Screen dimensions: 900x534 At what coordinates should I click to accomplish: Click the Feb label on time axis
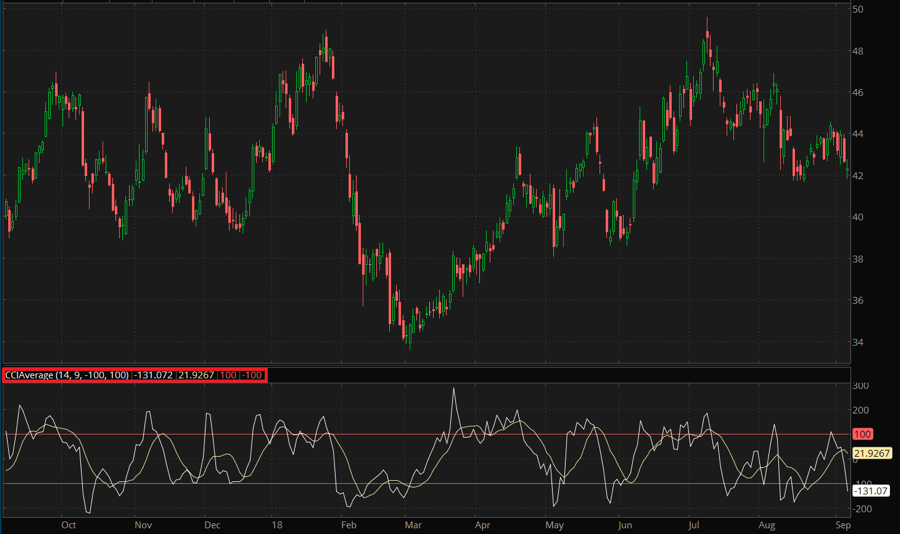[348, 524]
